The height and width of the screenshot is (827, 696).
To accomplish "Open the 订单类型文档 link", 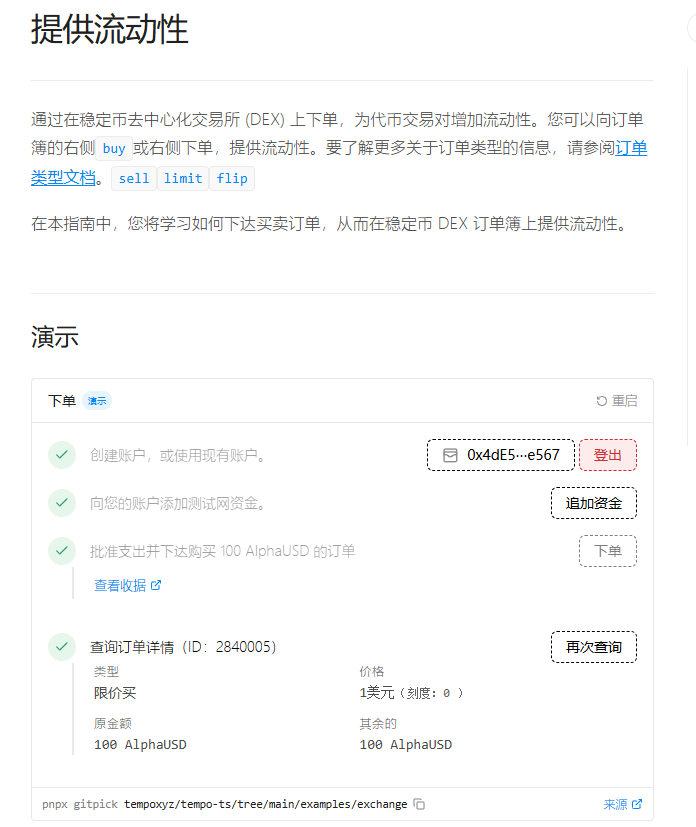I will 631,149.
